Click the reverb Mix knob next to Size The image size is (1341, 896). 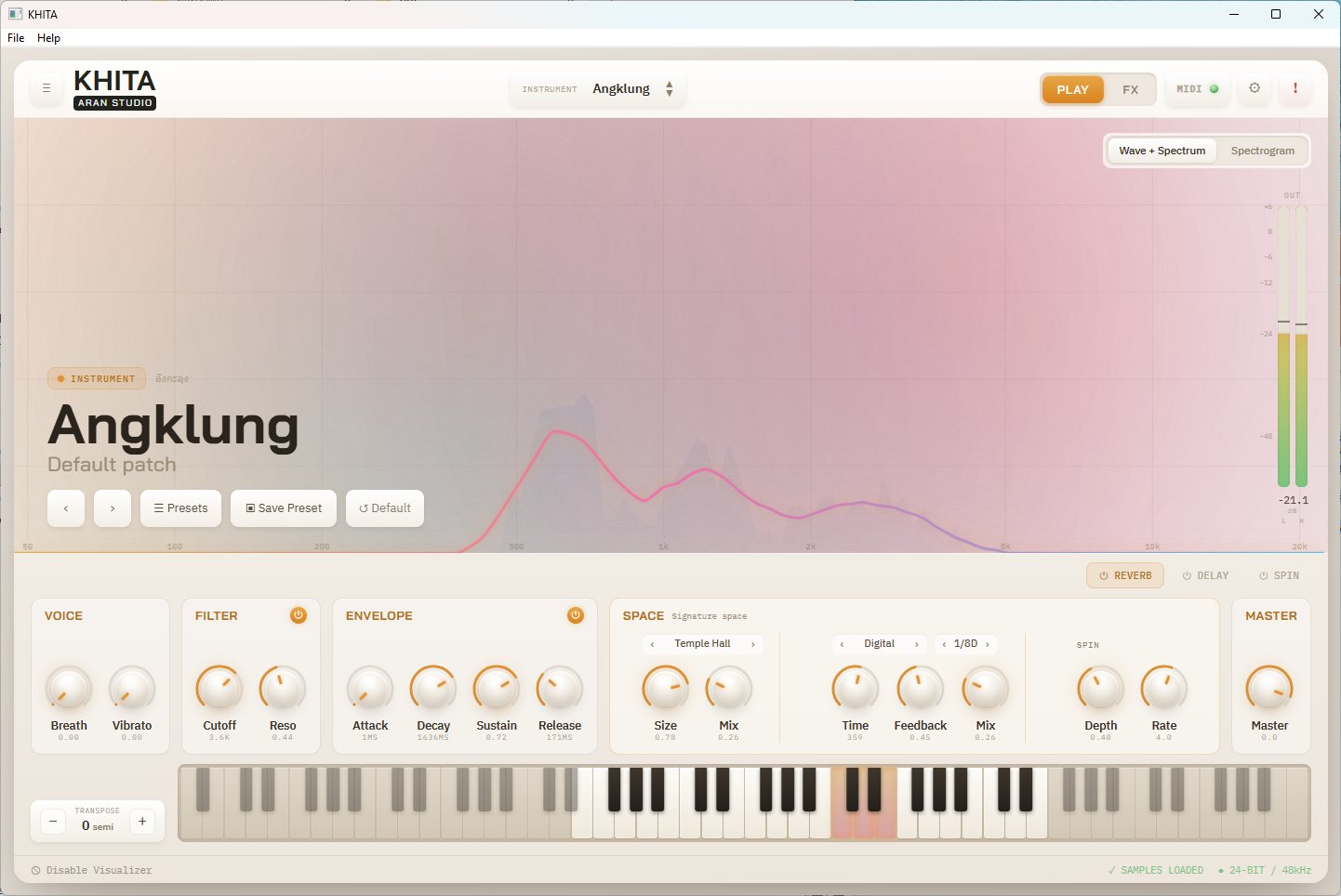729,689
